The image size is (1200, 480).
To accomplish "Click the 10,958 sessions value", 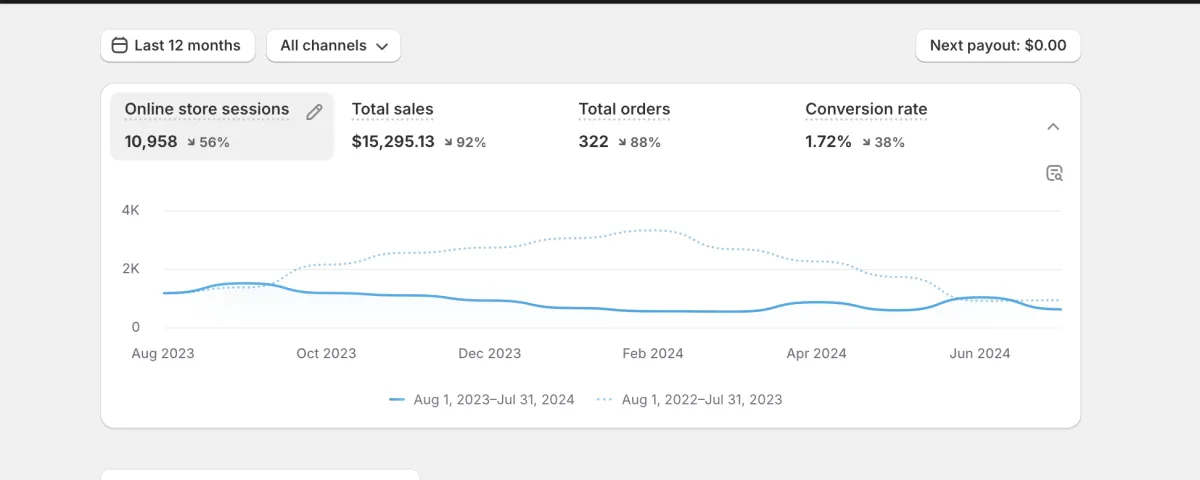I will pyautogui.click(x=151, y=142).
